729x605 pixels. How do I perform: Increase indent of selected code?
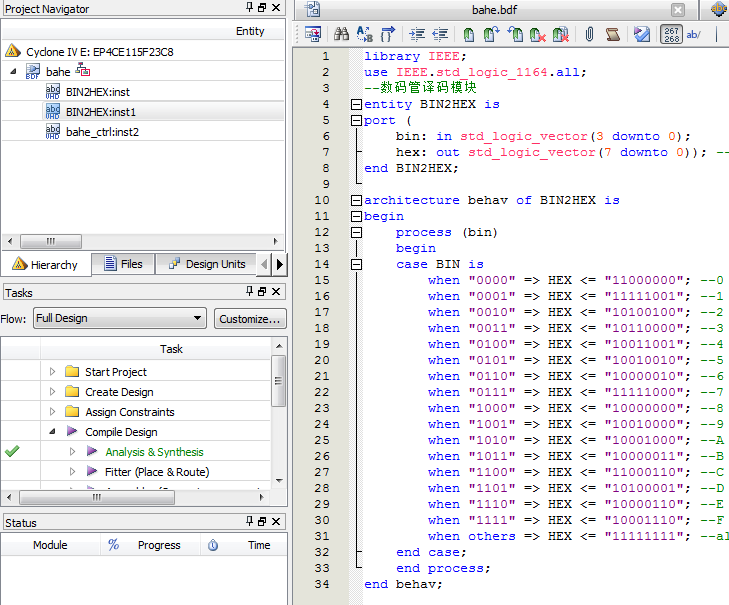coord(417,34)
